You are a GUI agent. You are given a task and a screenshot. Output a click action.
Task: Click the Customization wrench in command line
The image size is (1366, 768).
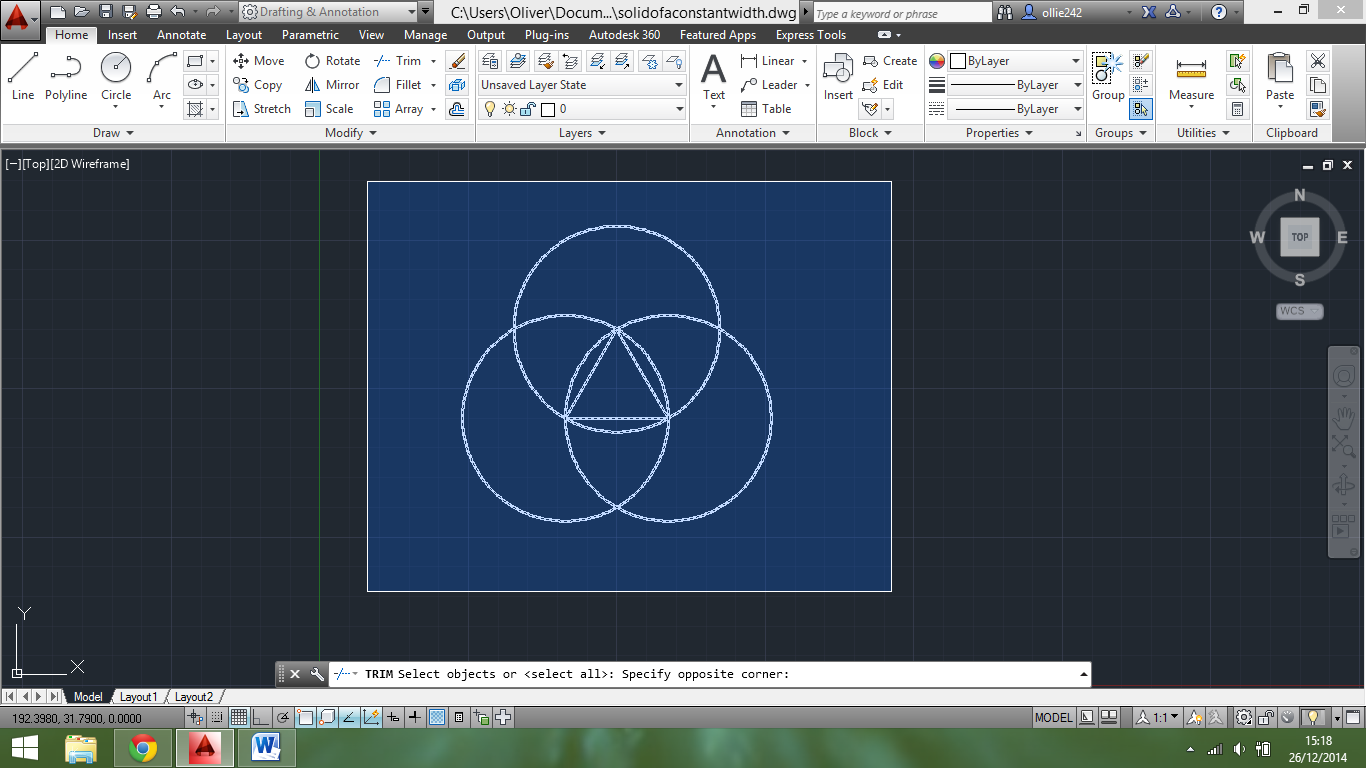point(317,674)
